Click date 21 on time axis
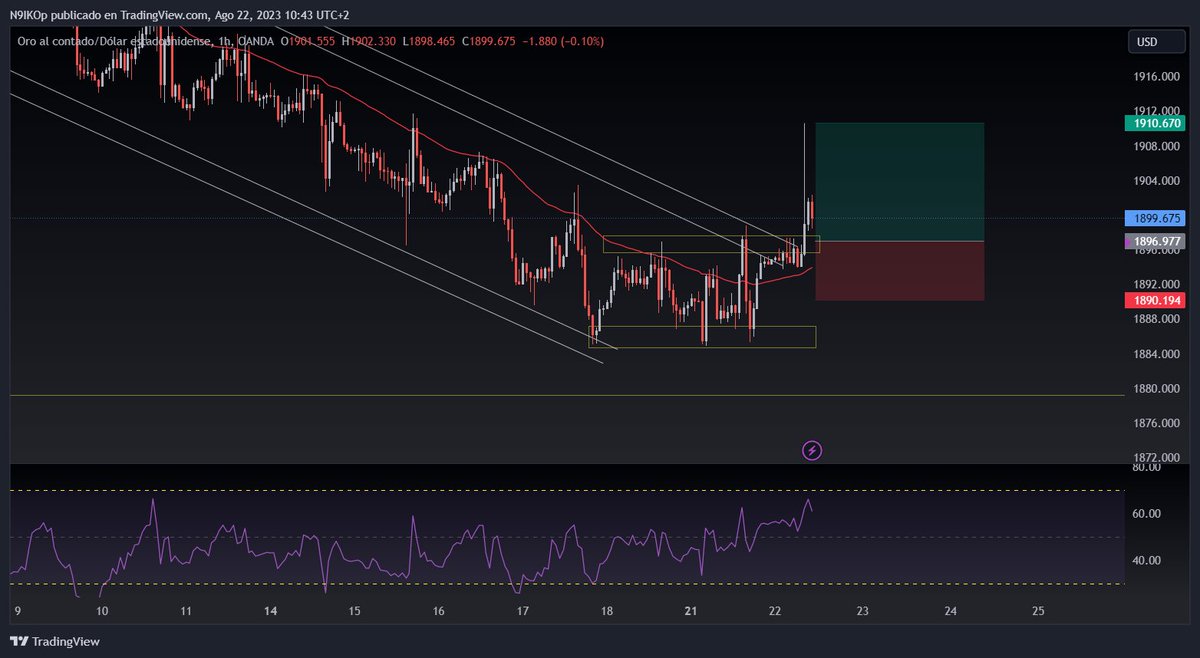Viewport: 1200px width, 658px height. (x=691, y=610)
